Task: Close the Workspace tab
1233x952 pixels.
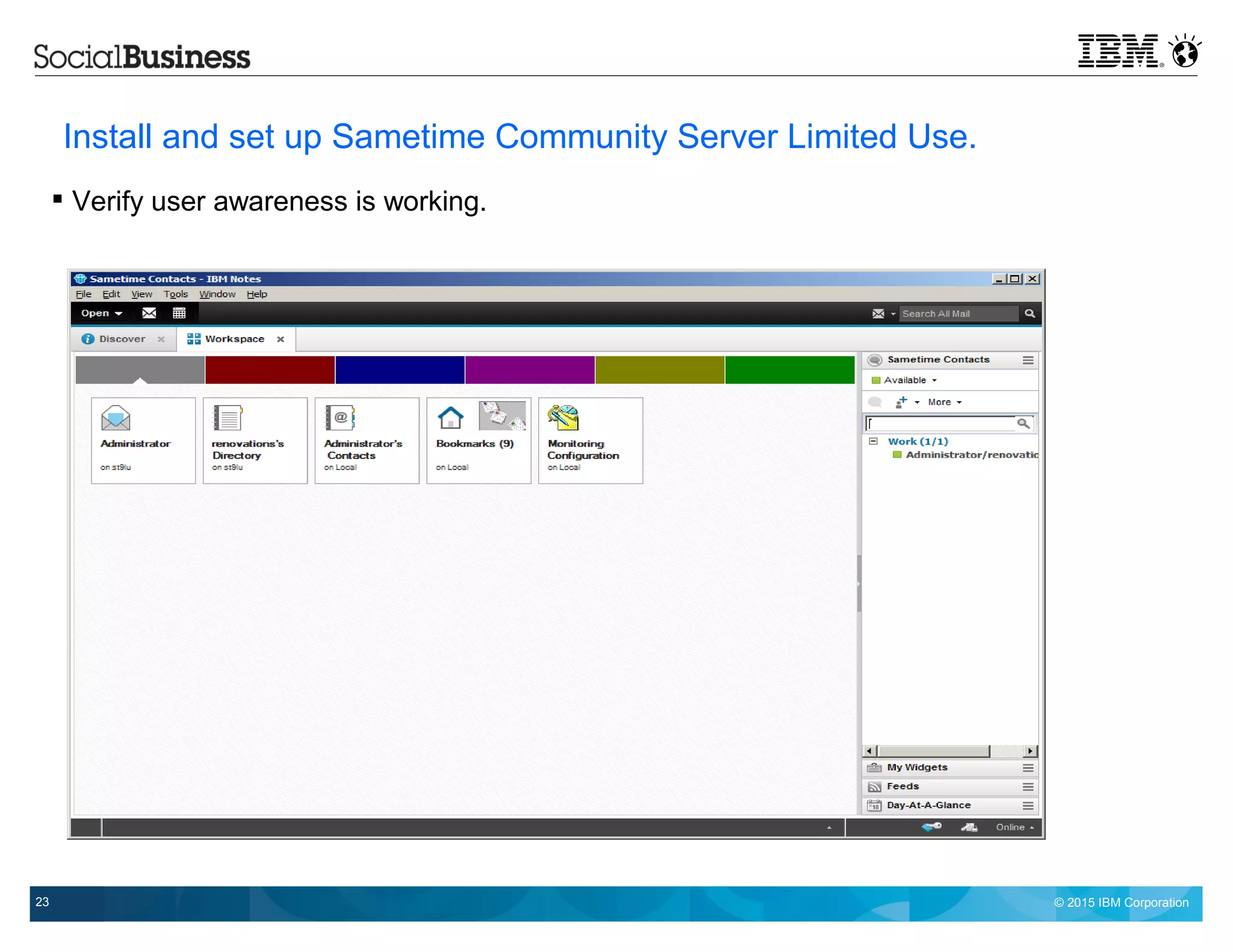Action: point(281,339)
